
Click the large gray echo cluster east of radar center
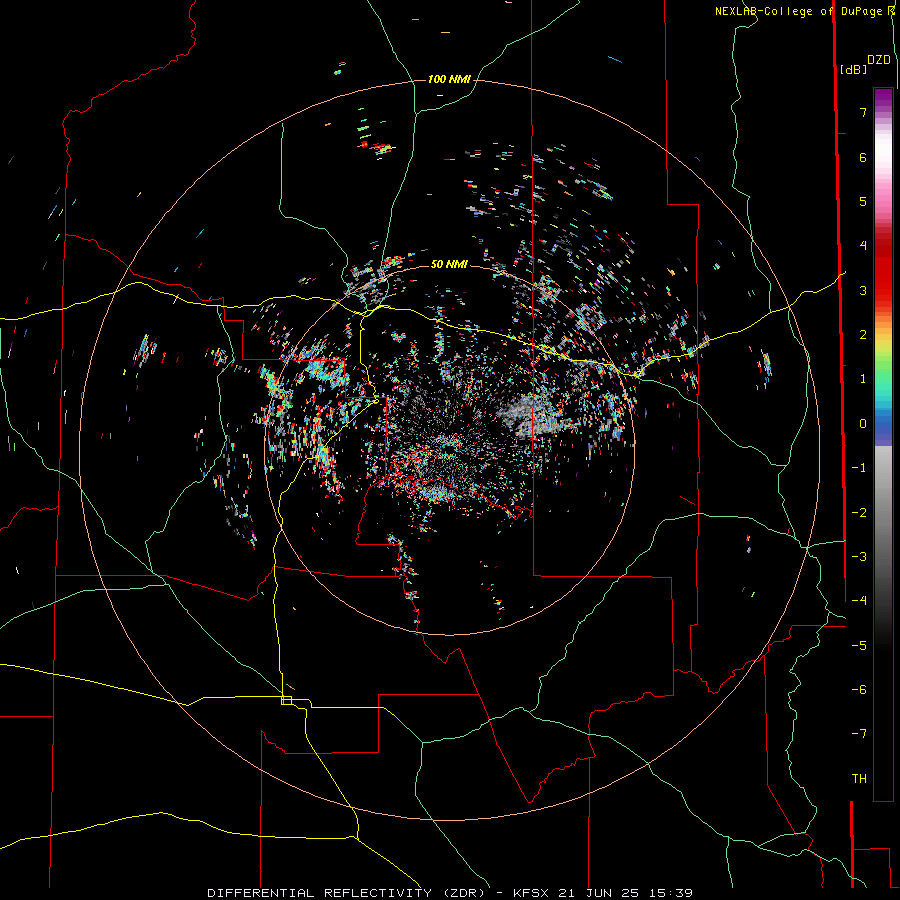tap(533, 414)
